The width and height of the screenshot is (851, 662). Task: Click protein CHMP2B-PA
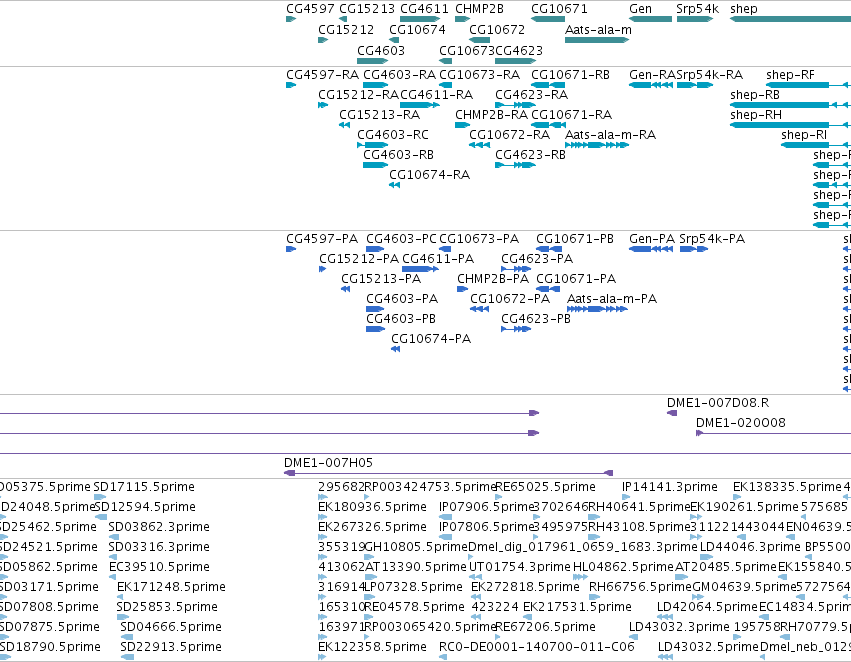[x=493, y=279]
